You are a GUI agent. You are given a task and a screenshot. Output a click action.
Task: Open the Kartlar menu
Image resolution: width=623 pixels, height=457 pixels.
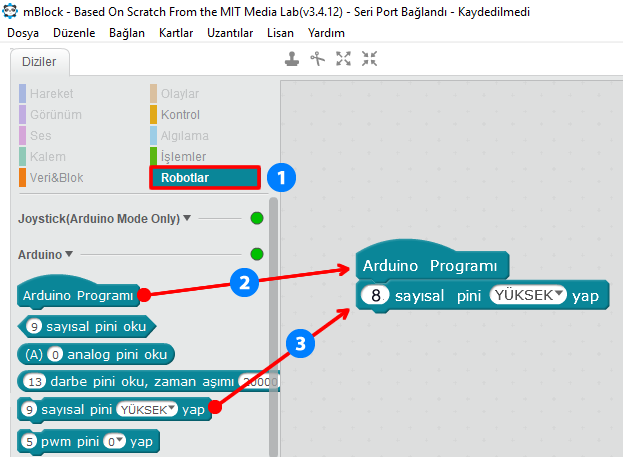pyautogui.click(x=176, y=33)
